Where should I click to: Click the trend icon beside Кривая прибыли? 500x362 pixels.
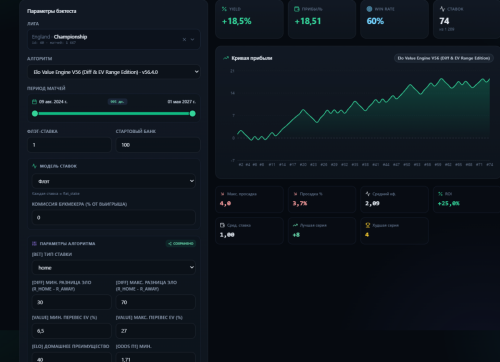[x=226, y=58]
